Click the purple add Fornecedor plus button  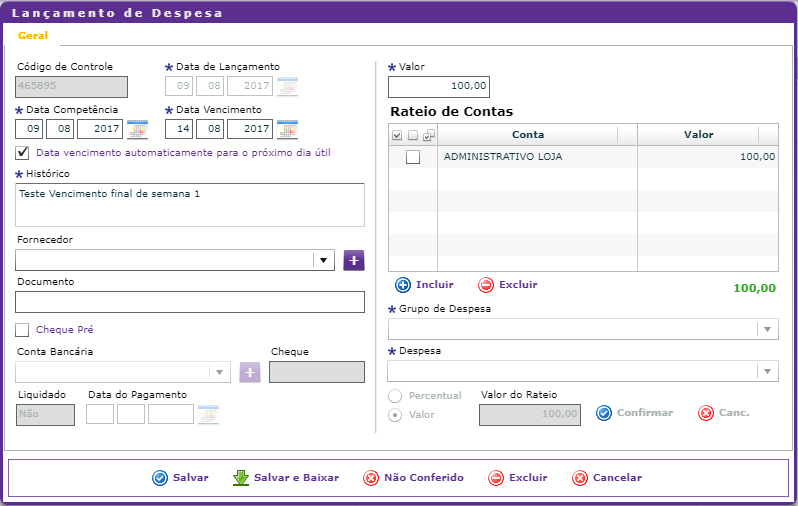click(354, 260)
